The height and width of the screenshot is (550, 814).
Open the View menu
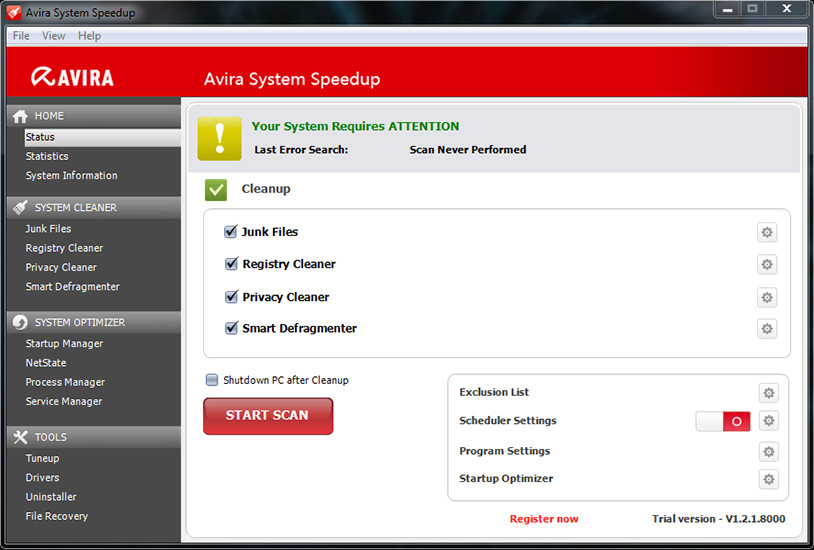[53, 36]
